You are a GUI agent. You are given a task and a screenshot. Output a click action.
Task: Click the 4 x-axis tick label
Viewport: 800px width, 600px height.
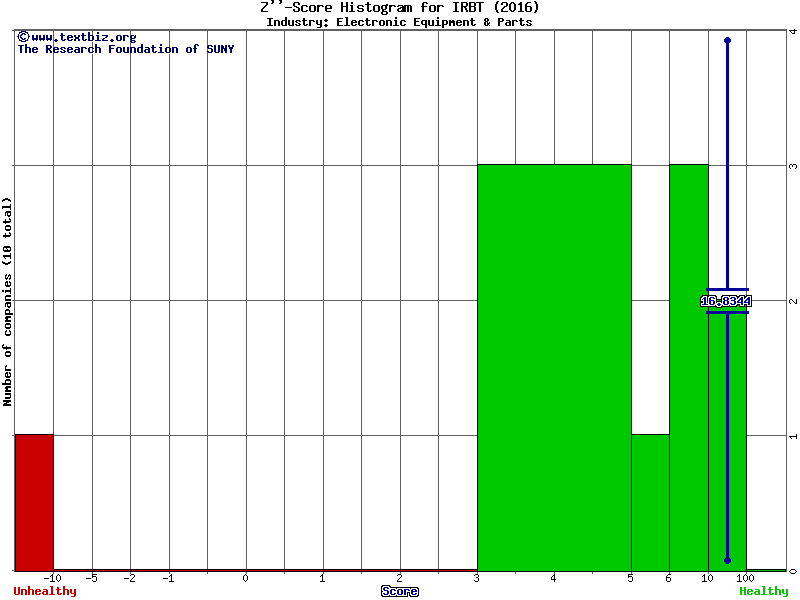554,578
